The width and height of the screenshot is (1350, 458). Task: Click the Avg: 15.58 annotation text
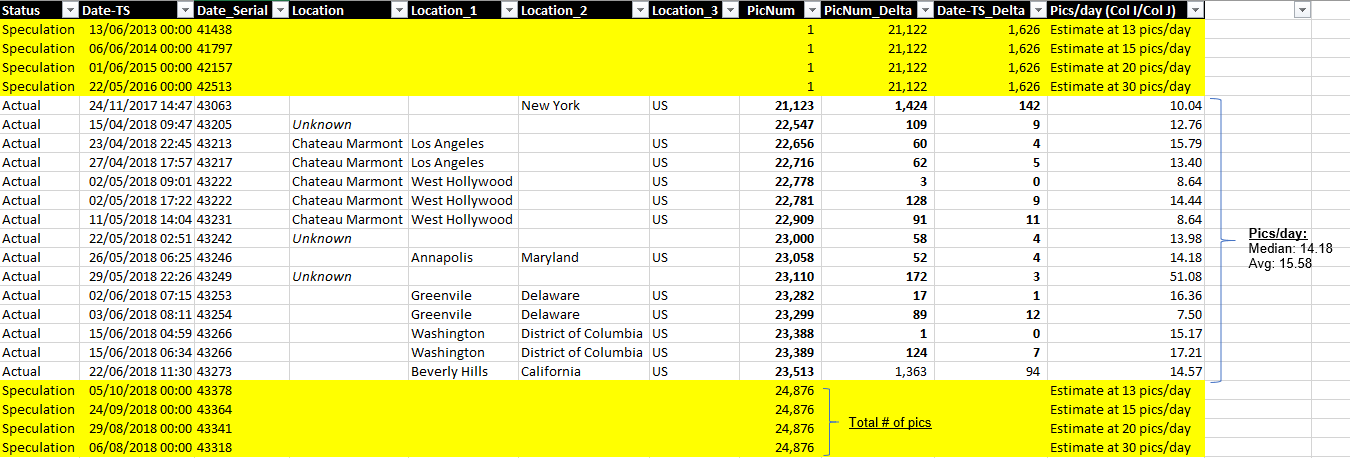click(1279, 264)
